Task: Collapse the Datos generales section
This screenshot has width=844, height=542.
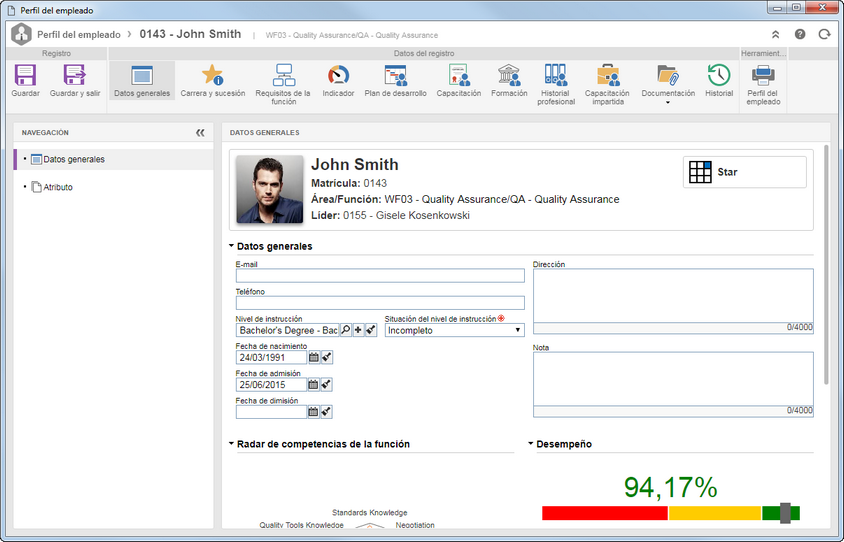Action: 231,246
